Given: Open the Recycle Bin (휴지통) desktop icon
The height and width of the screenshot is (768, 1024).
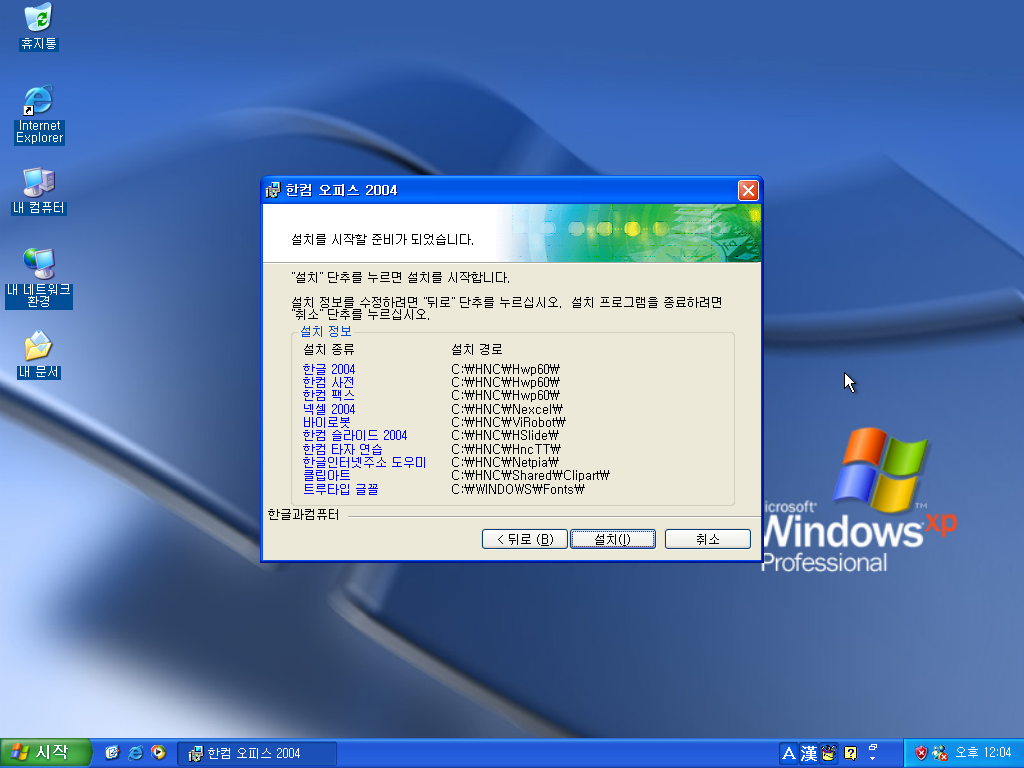Looking at the screenshot, I should coord(39,26).
